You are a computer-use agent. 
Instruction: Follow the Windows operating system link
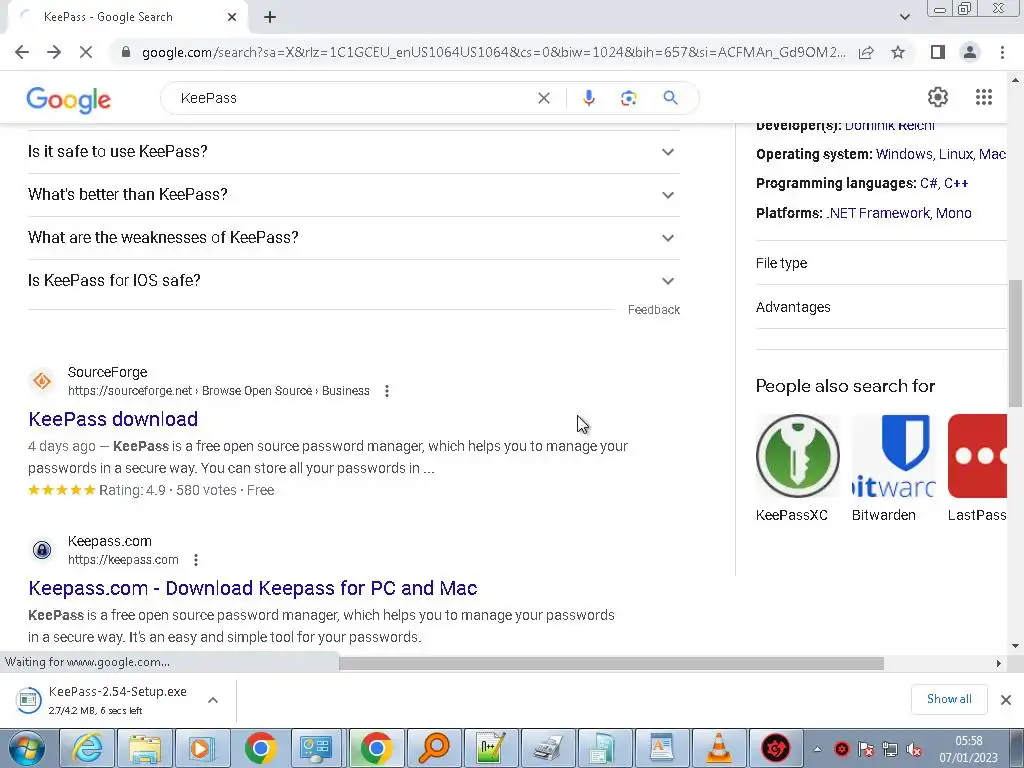(904, 154)
